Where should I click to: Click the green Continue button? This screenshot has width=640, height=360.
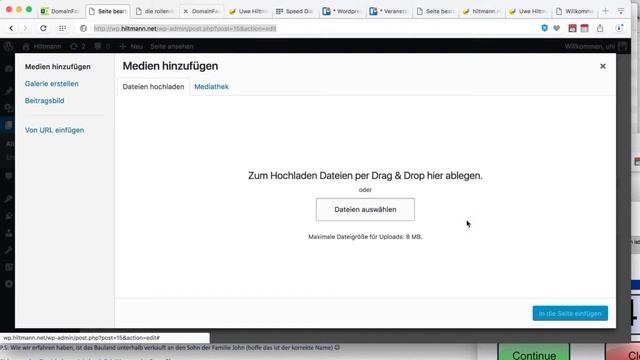pos(533,353)
